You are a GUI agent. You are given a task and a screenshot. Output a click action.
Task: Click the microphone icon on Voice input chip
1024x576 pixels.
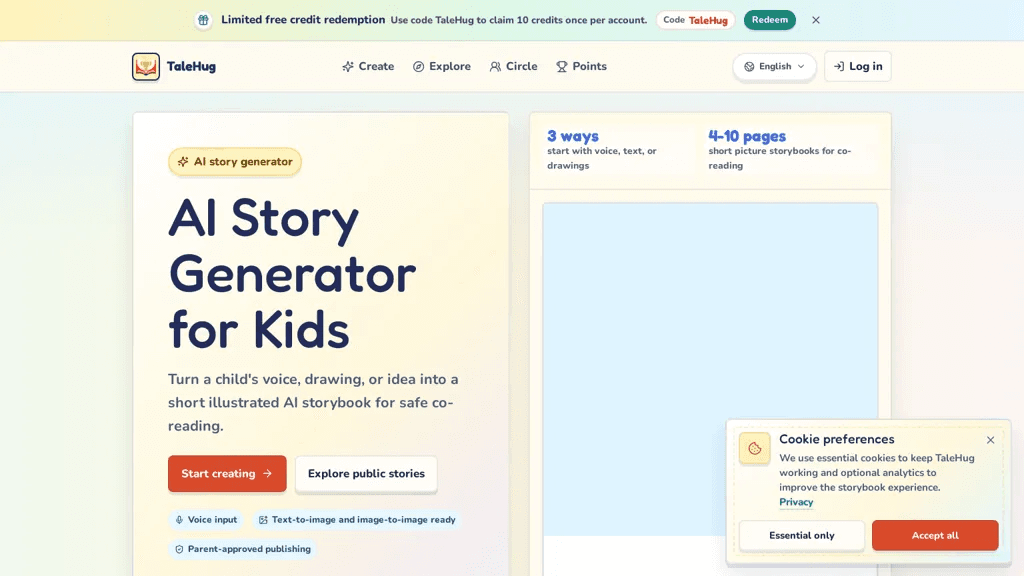click(179, 520)
